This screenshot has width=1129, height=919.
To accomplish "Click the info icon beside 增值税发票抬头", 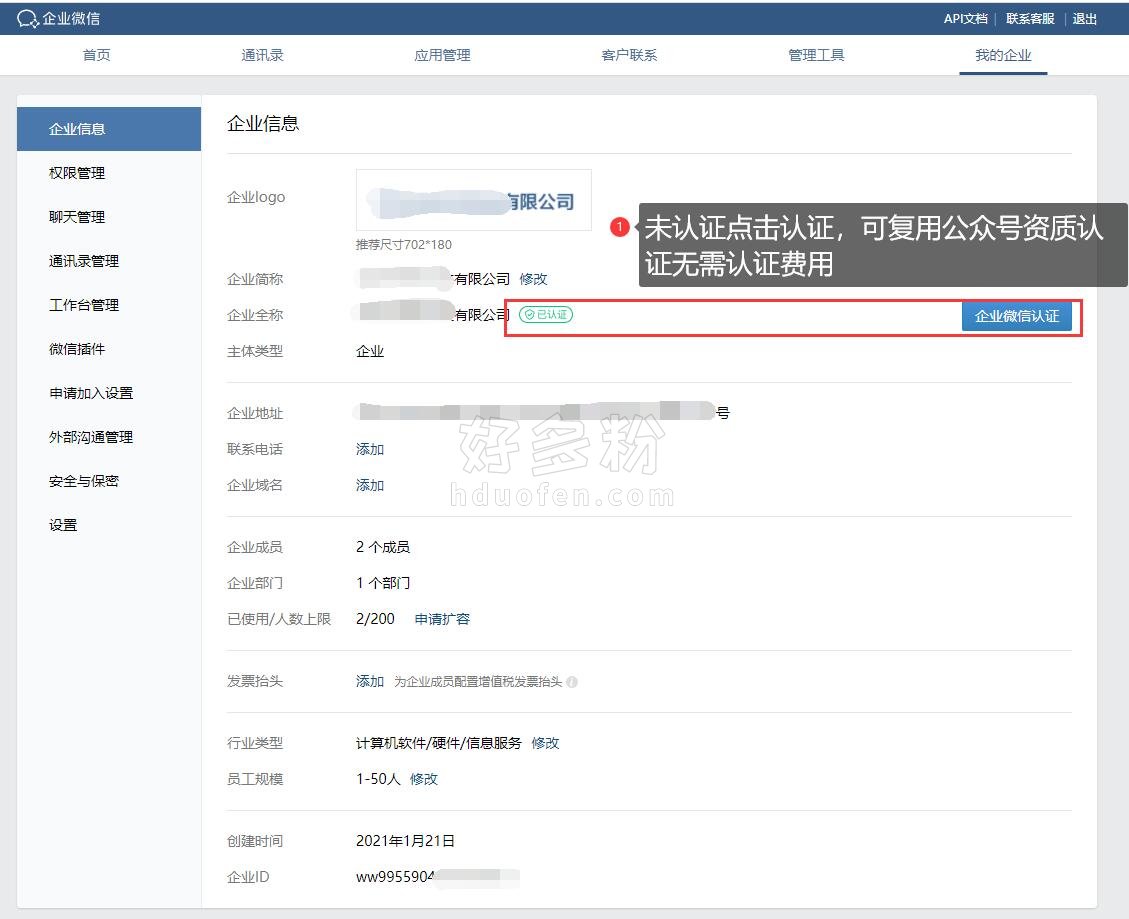I will (572, 682).
